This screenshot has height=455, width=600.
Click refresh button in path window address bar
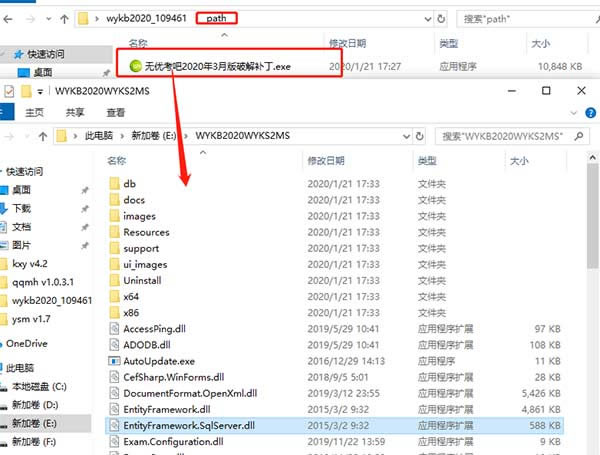pyautogui.click(x=441, y=19)
